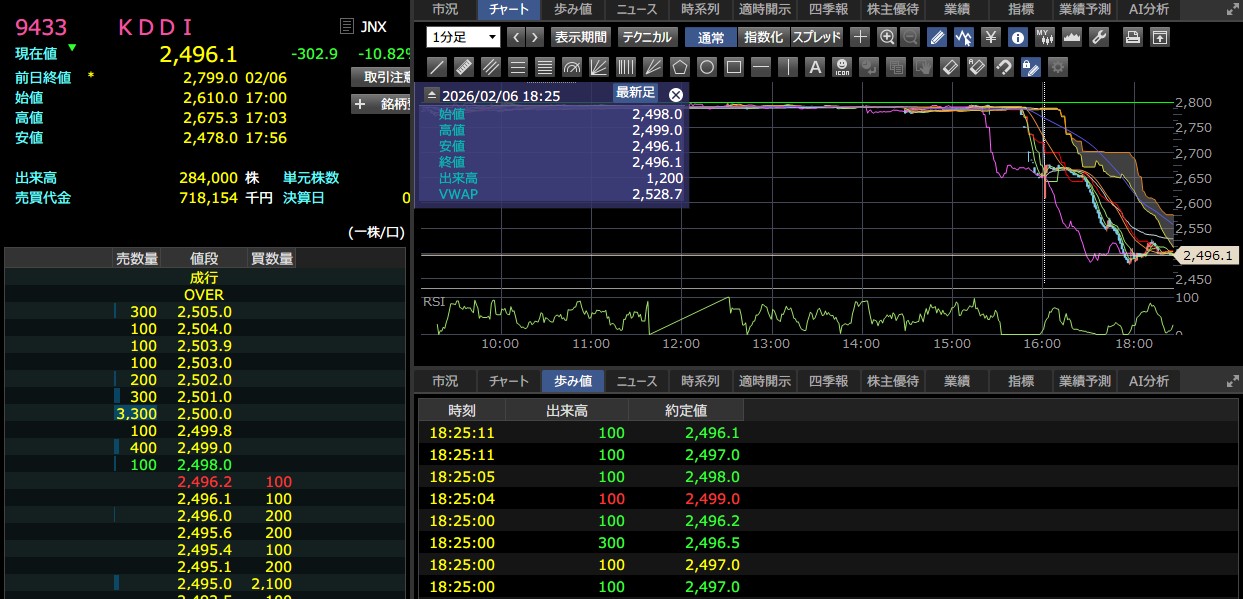Select the rectangle shape tool

coord(734,67)
